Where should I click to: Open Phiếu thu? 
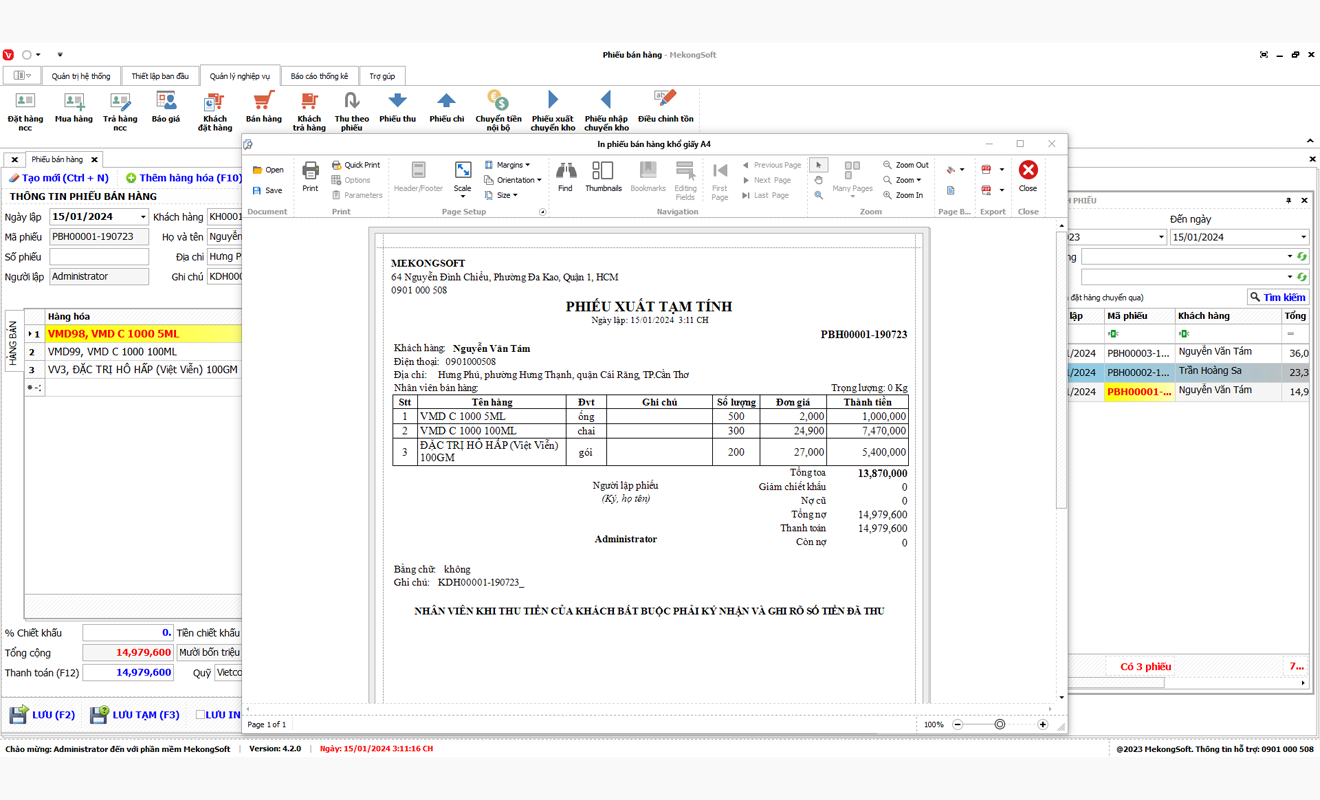pos(397,108)
